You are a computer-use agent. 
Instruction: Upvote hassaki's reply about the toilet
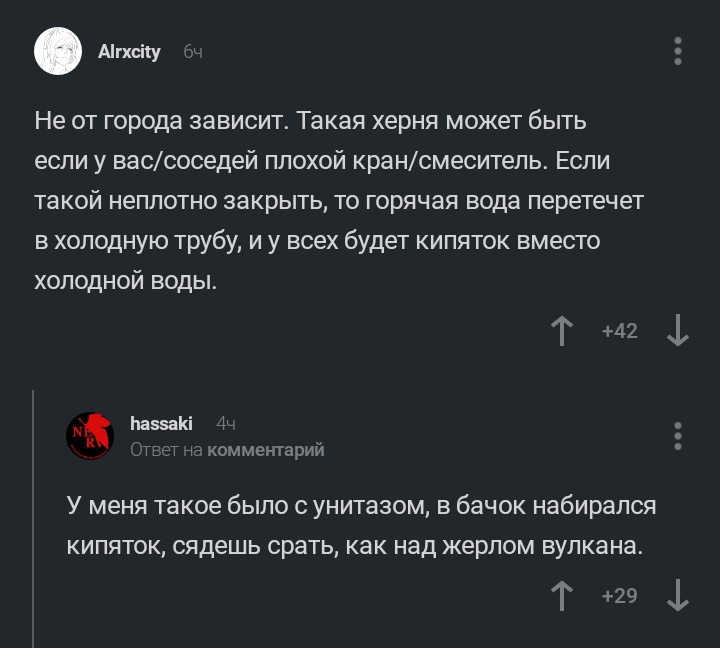pyautogui.click(x=562, y=596)
